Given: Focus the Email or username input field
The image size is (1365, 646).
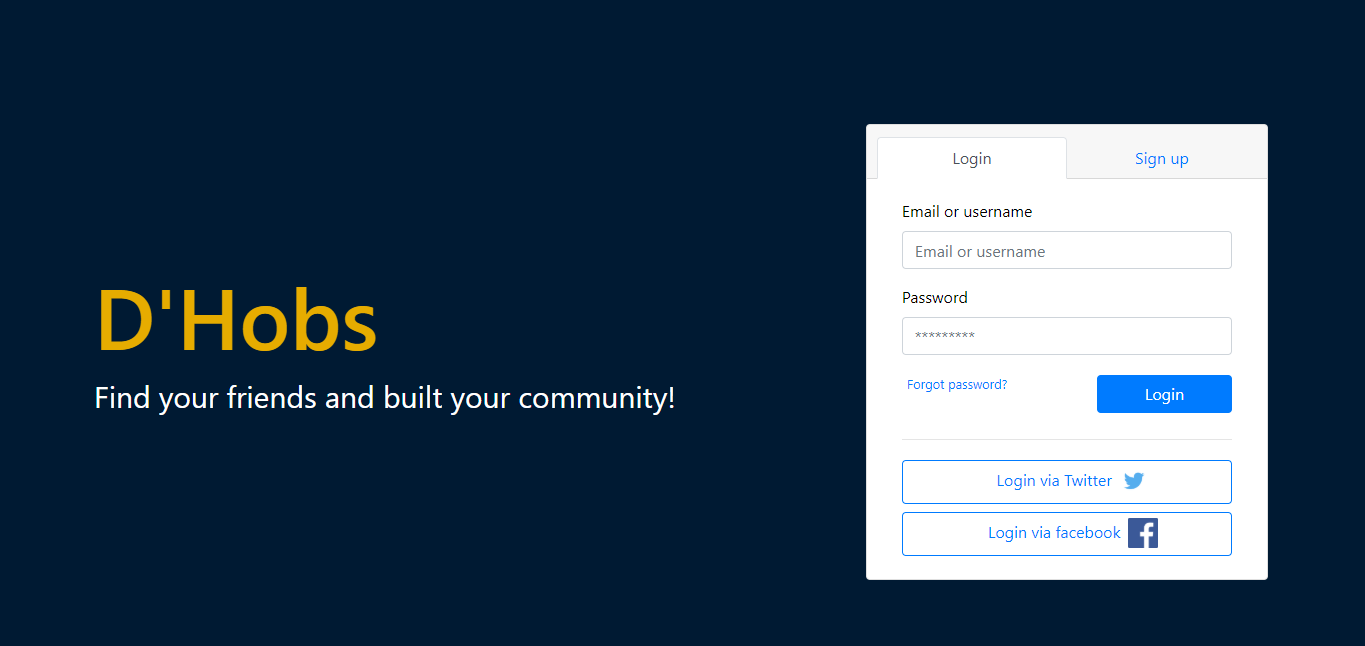Looking at the screenshot, I should (x=1066, y=250).
